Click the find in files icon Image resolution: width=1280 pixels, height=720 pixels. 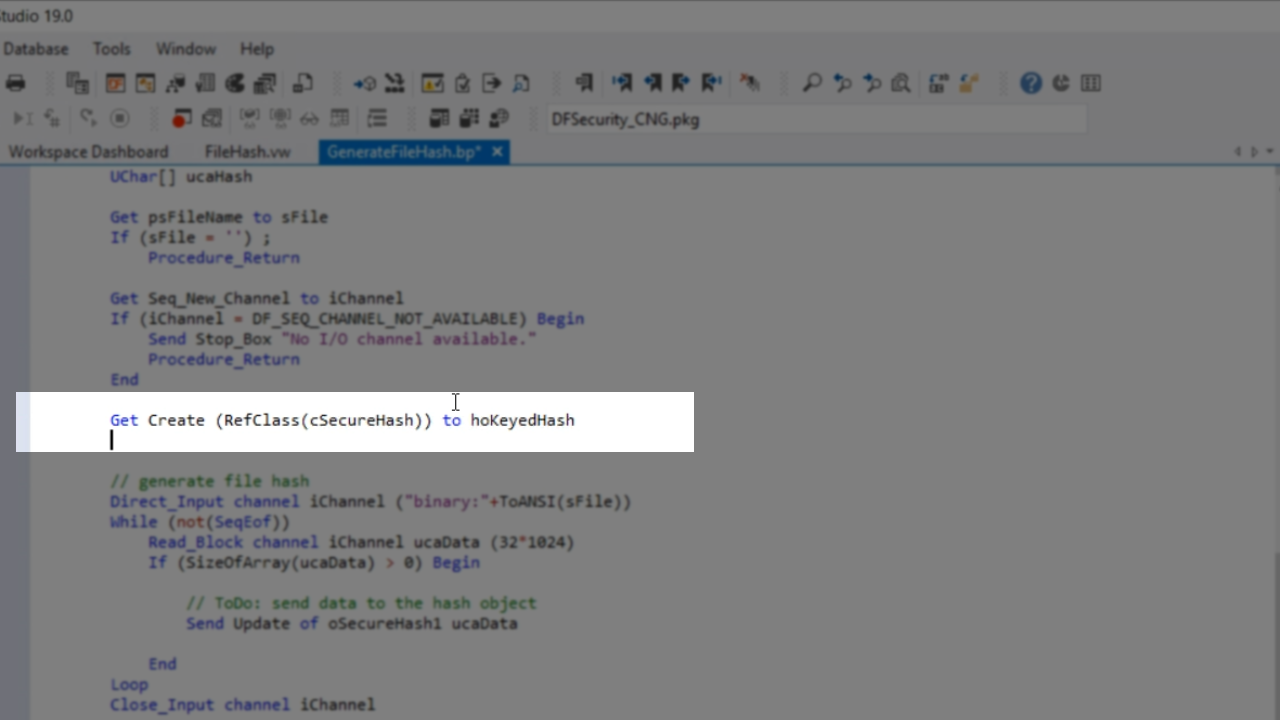901,83
